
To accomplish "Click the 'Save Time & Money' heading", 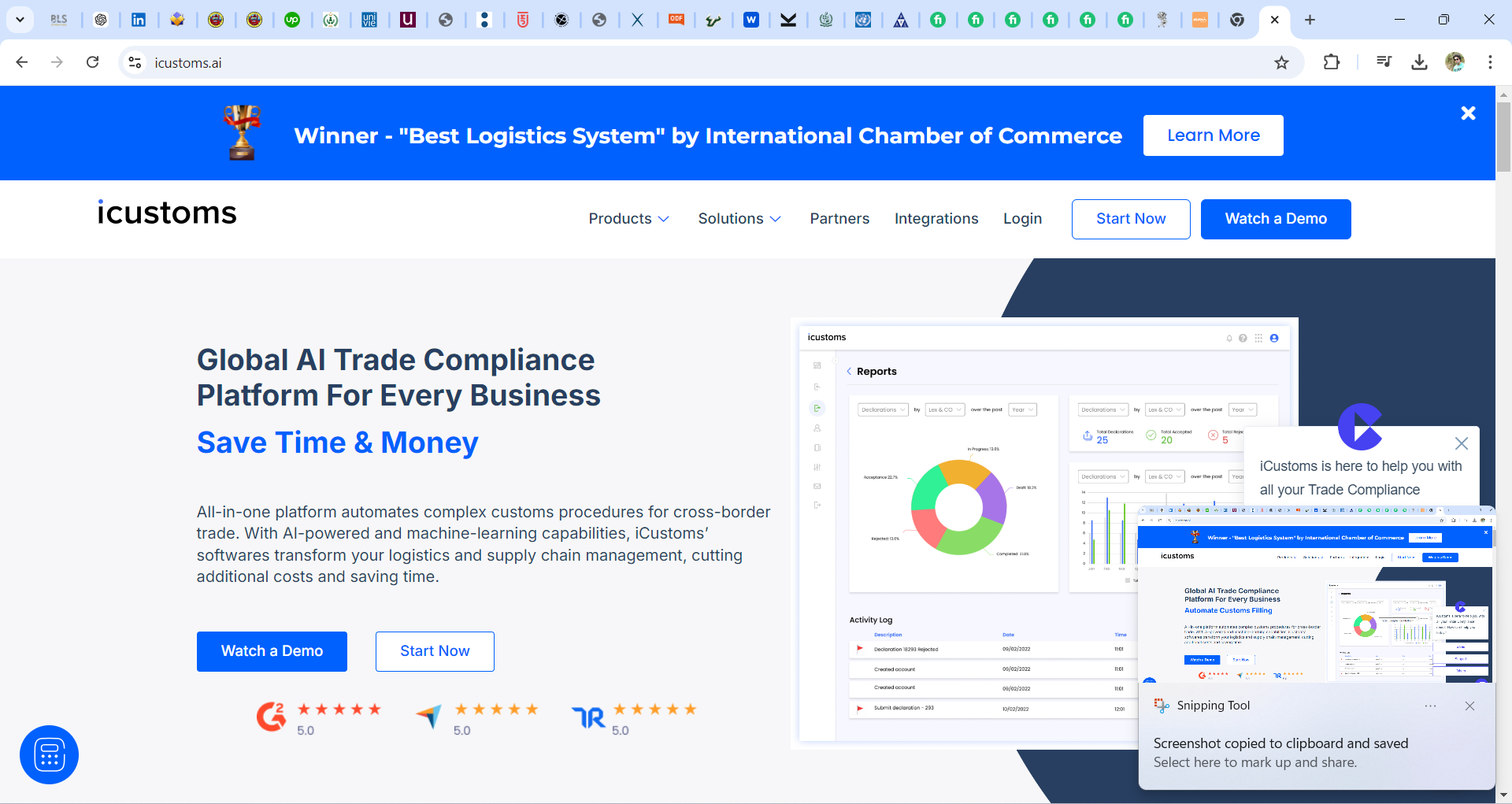I will click(x=337, y=443).
